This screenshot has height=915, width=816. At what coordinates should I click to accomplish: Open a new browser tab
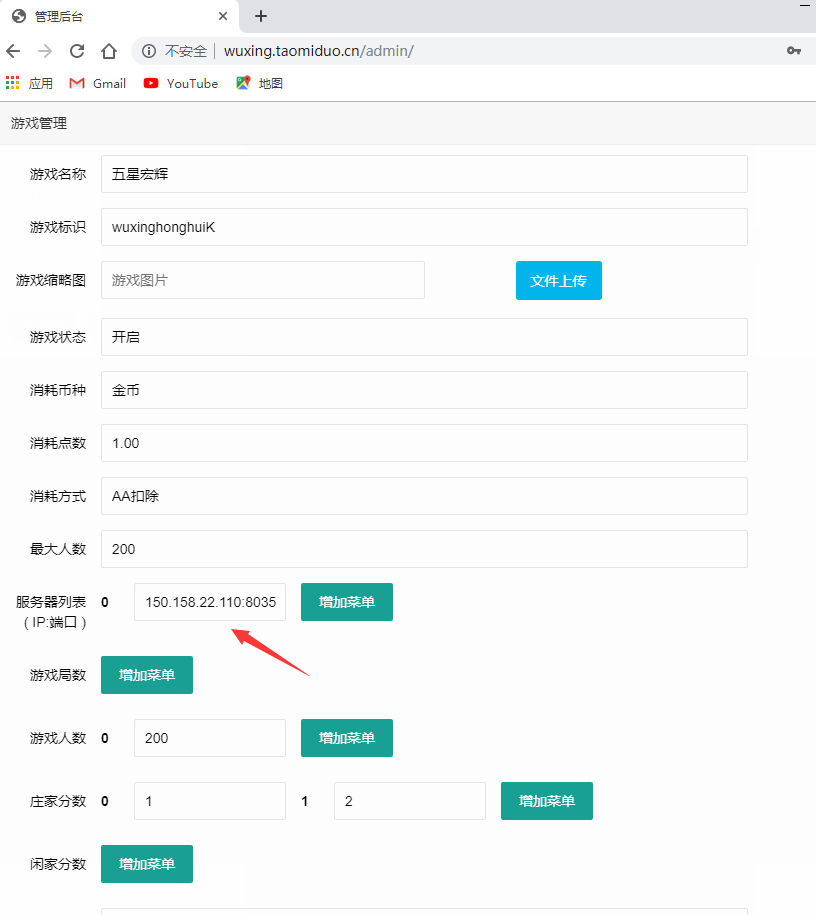click(x=259, y=16)
